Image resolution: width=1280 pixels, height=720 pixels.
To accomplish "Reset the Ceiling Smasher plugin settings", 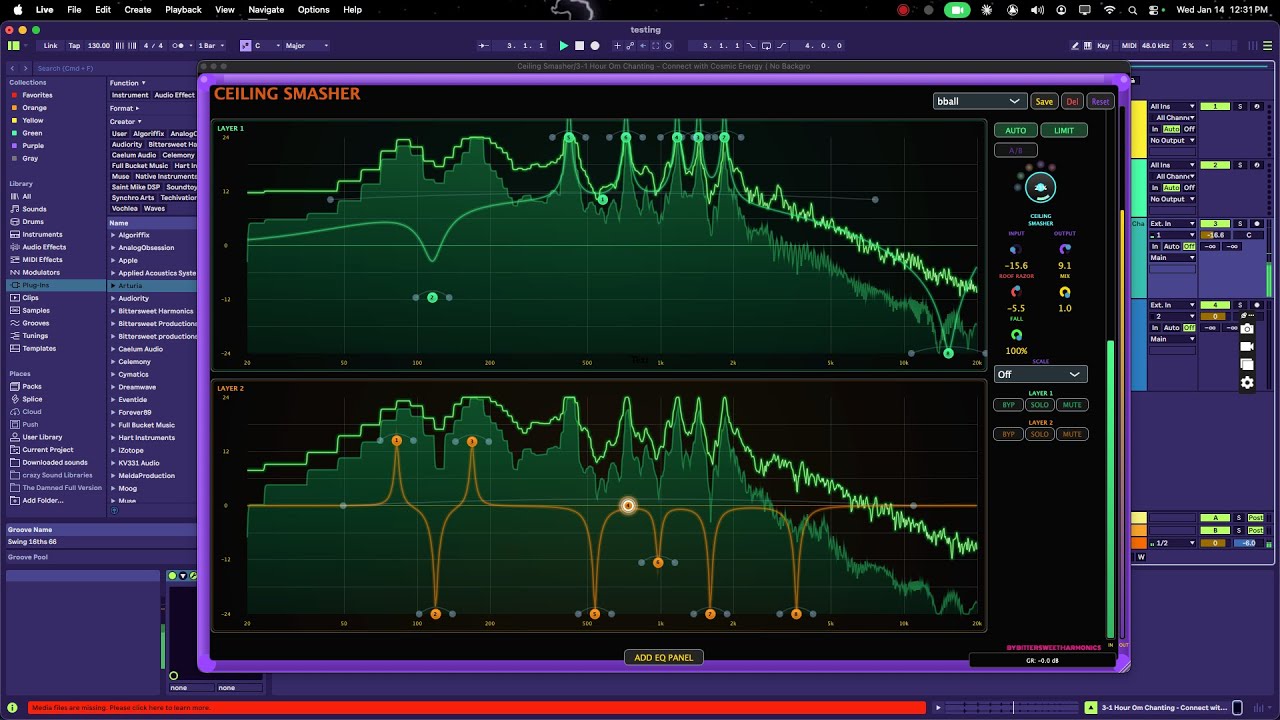I will [1100, 101].
